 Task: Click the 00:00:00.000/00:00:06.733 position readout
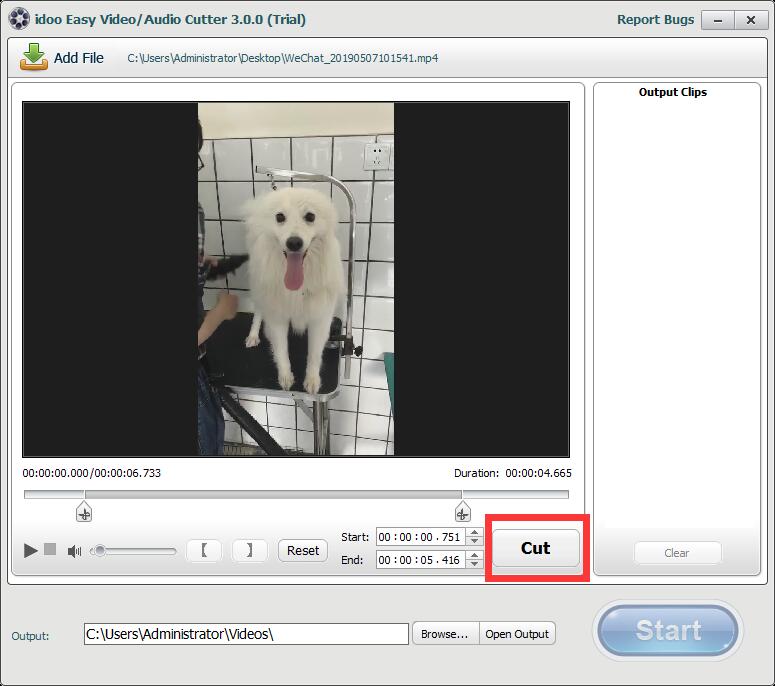91,473
